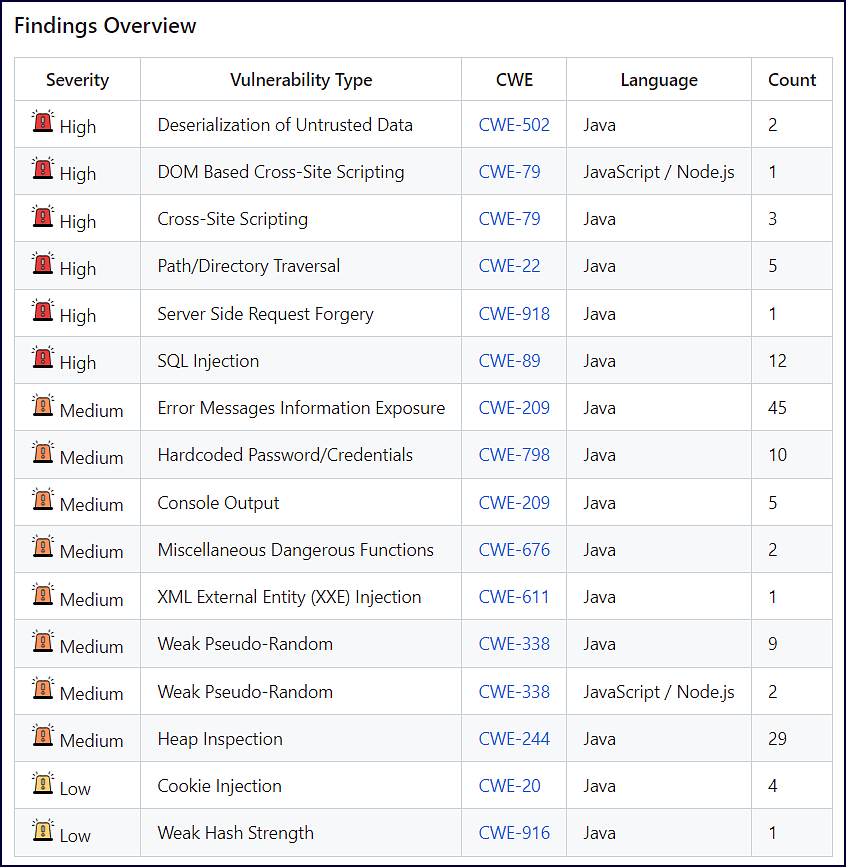Click the alarm icon for Server Side Request Forgery
This screenshot has height=867, width=846.
43,312
